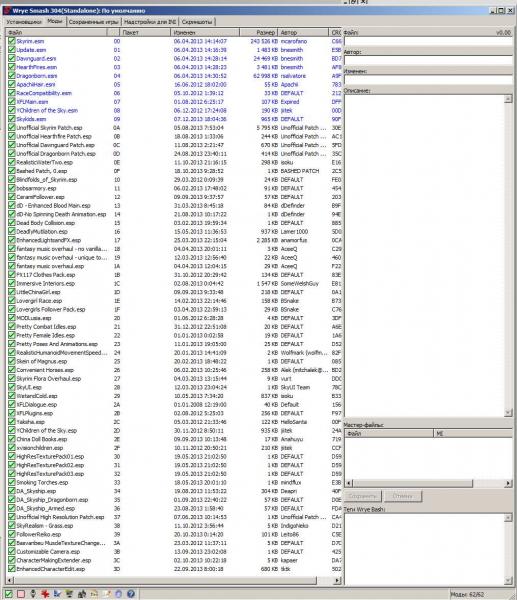
Task: Select the Skyrim Flora Overhaul.esp row
Action: coord(175,378)
